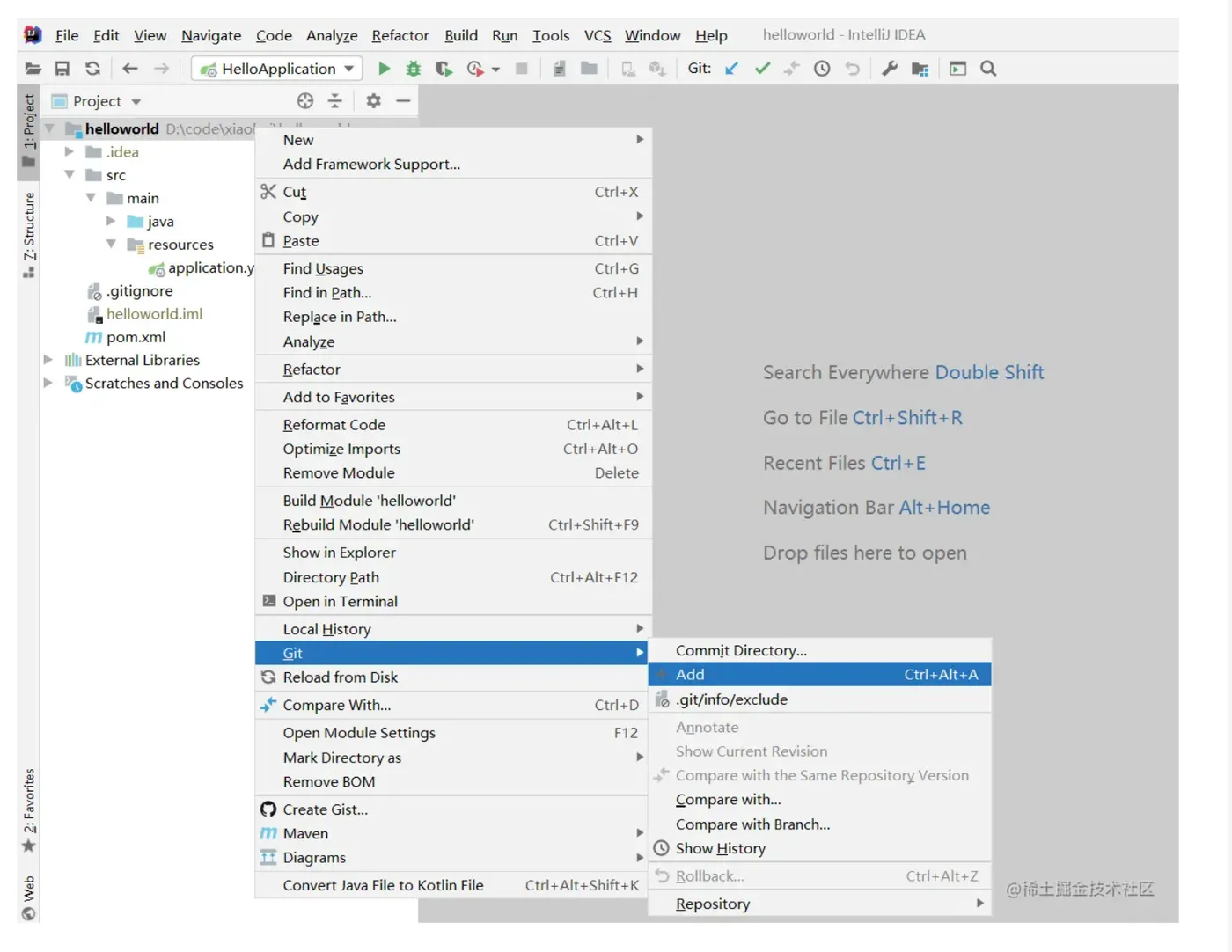Viewport: 1232px width, 952px height.
Task: Run with Coverage shield icon
Action: tap(444, 69)
